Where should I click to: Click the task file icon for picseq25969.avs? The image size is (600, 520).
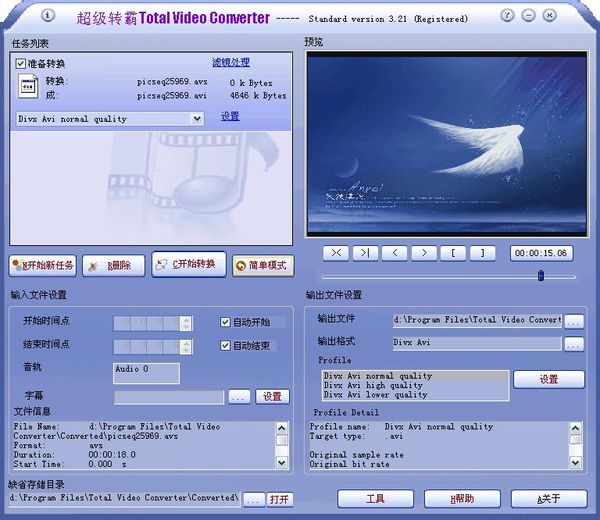(x=28, y=86)
